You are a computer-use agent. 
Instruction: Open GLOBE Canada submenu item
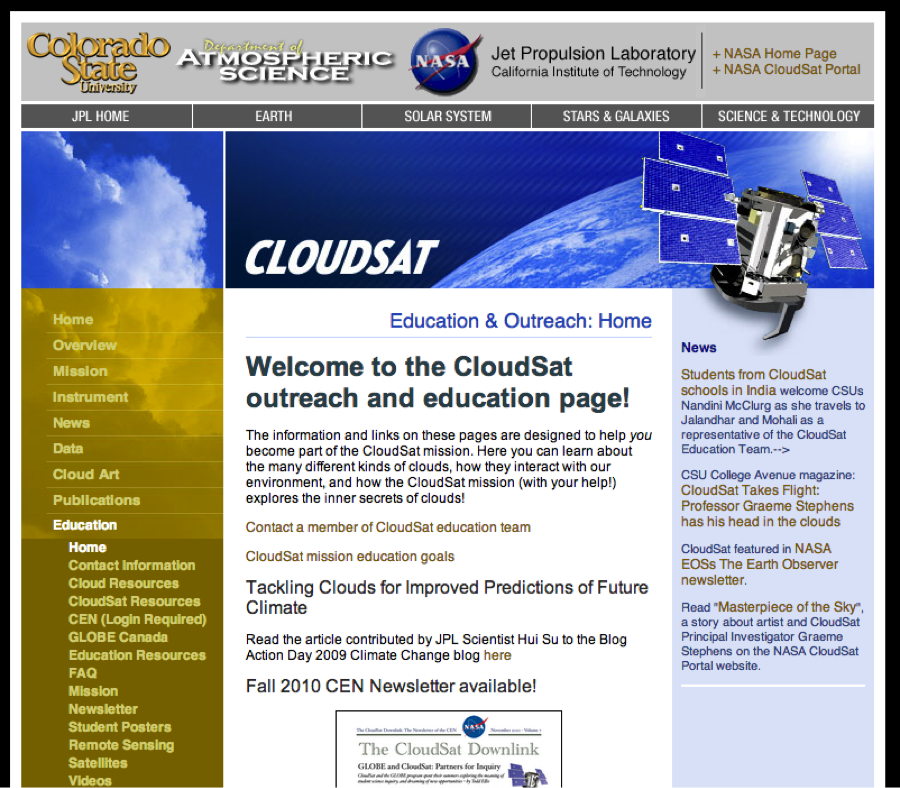[x=118, y=637]
